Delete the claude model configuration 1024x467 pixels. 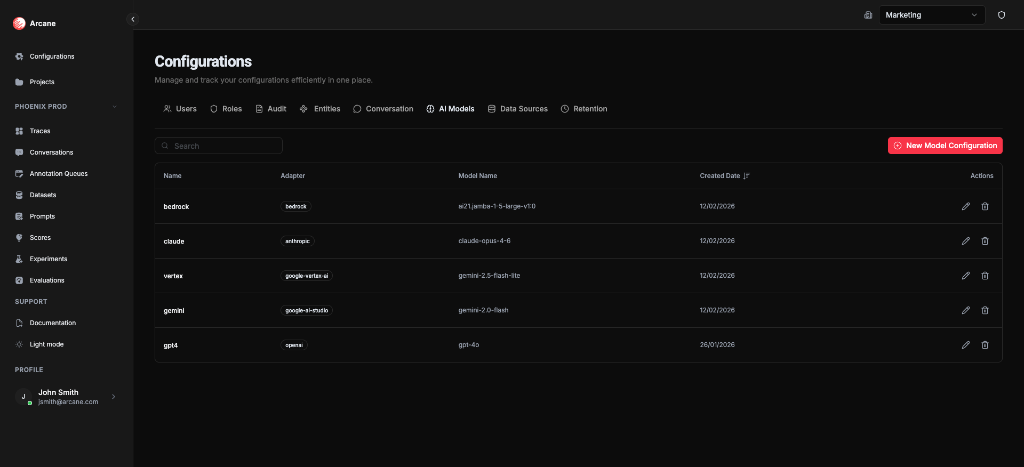point(985,241)
